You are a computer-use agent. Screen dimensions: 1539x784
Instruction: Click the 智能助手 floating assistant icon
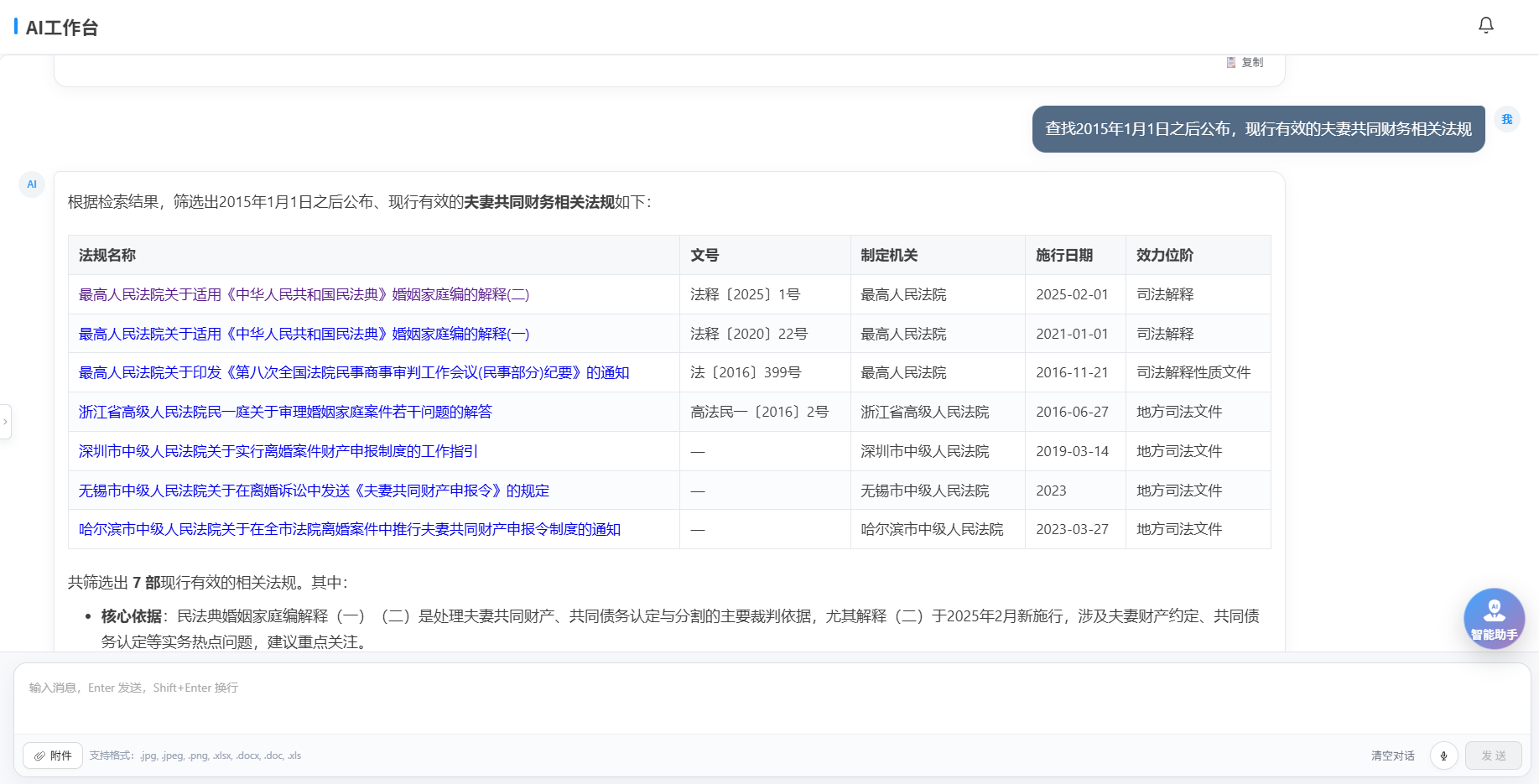point(1494,619)
